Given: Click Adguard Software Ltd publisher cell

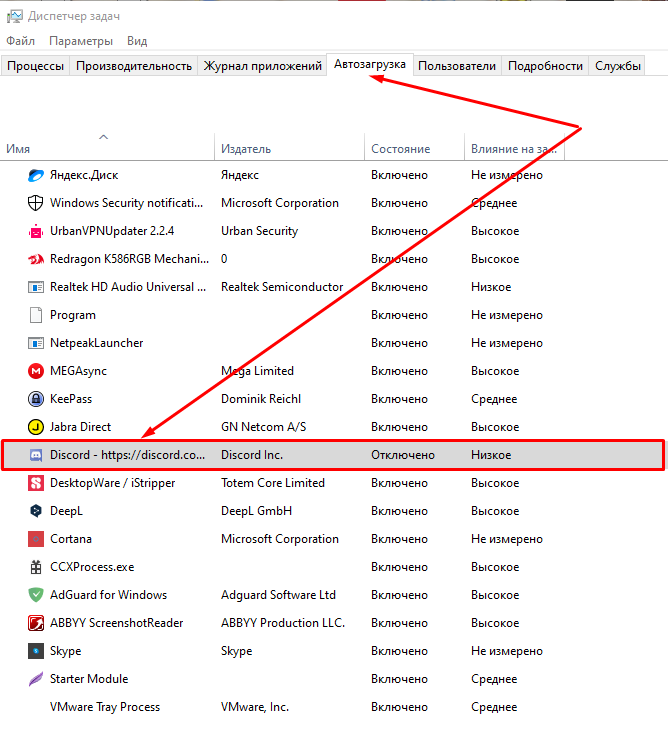Looking at the screenshot, I should [x=278, y=595].
